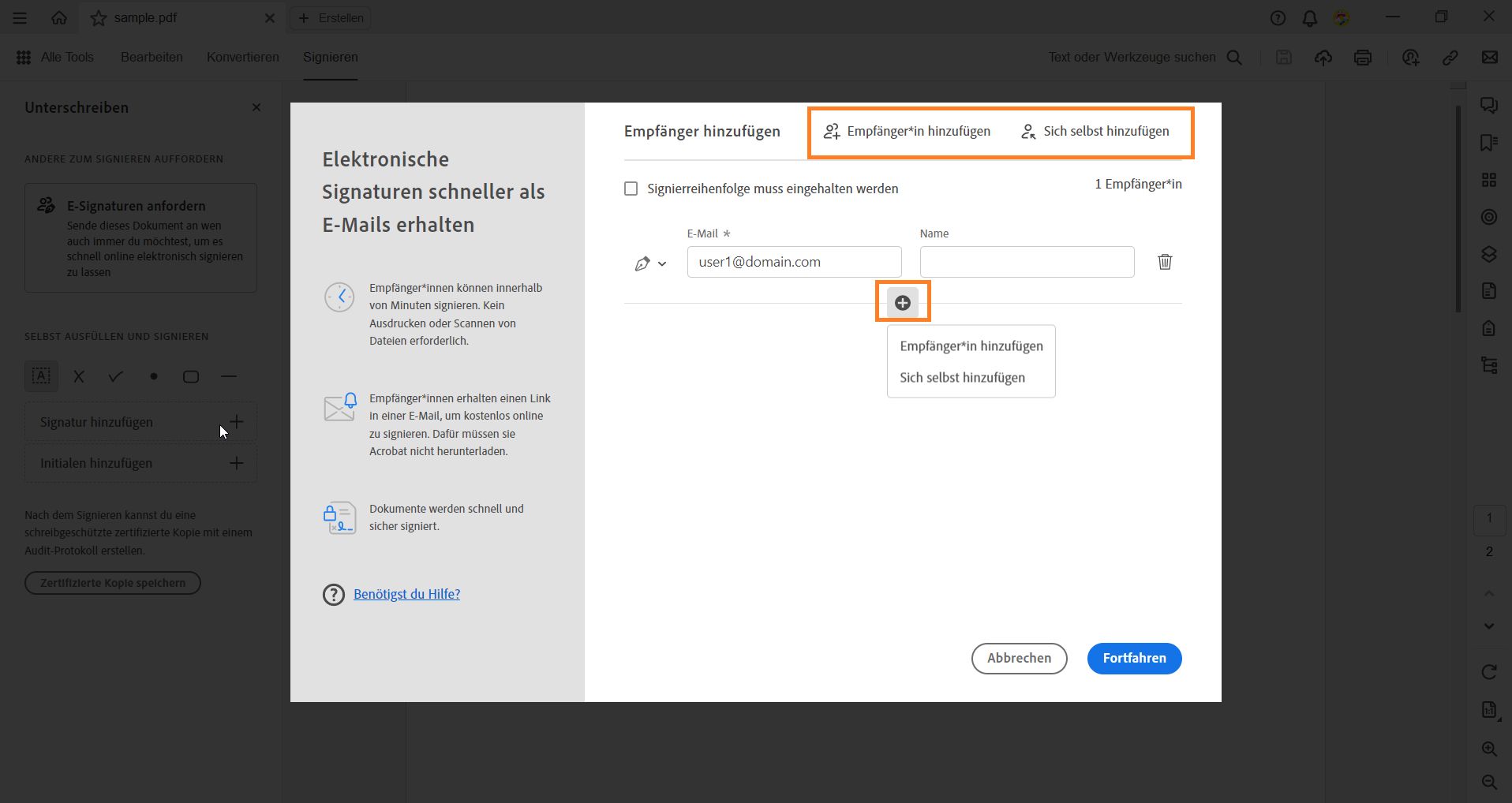Click the zoom-in magnifier icon
The height and width of the screenshot is (803, 1512).
[1489, 749]
